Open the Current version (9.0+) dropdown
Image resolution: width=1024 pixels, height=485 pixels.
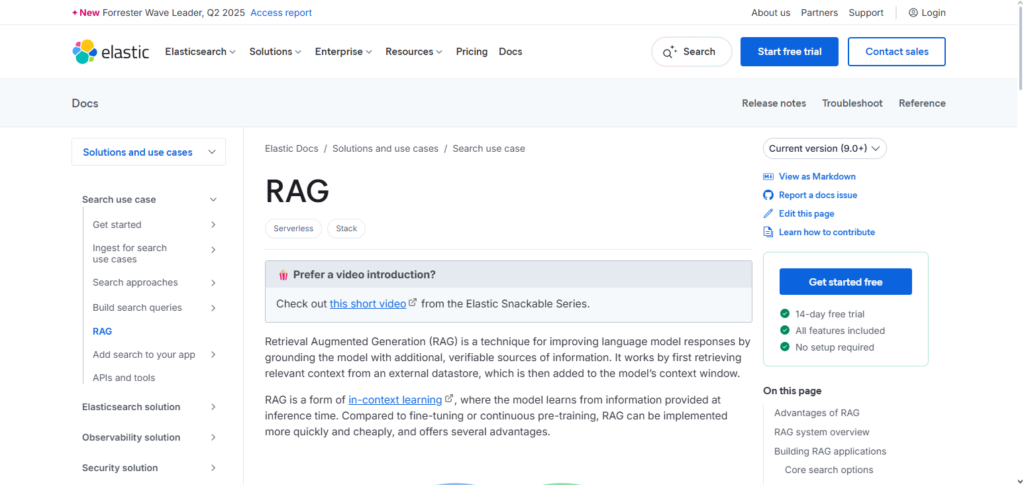(825, 148)
